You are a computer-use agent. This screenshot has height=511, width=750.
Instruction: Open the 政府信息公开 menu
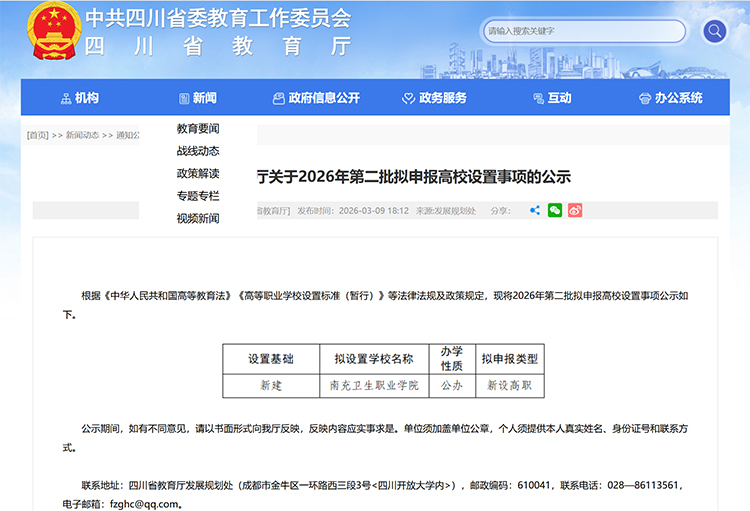(x=316, y=98)
